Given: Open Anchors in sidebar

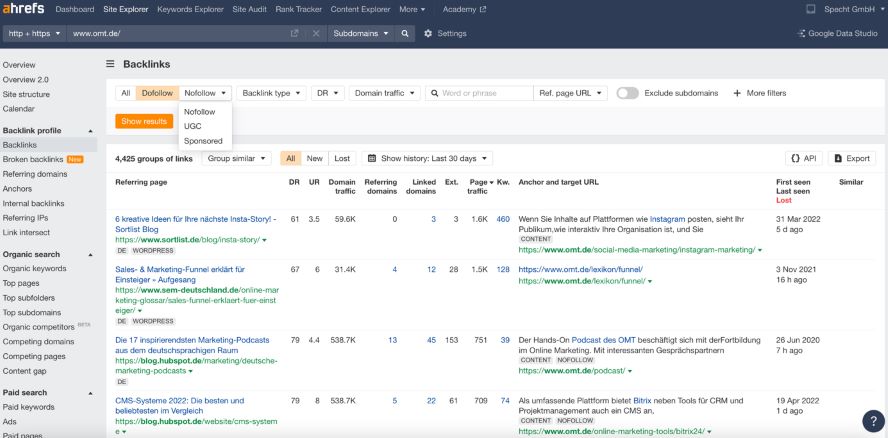Looking at the screenshot, I should 17,189.
